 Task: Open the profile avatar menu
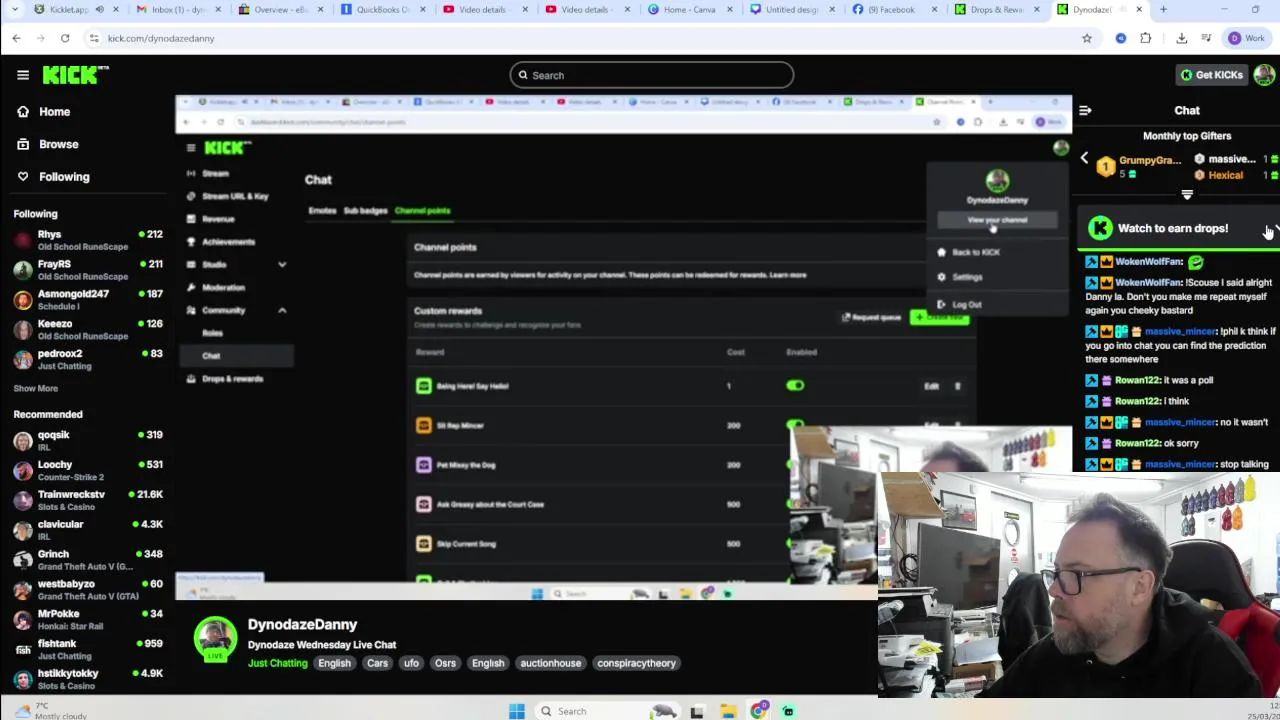1264,75
